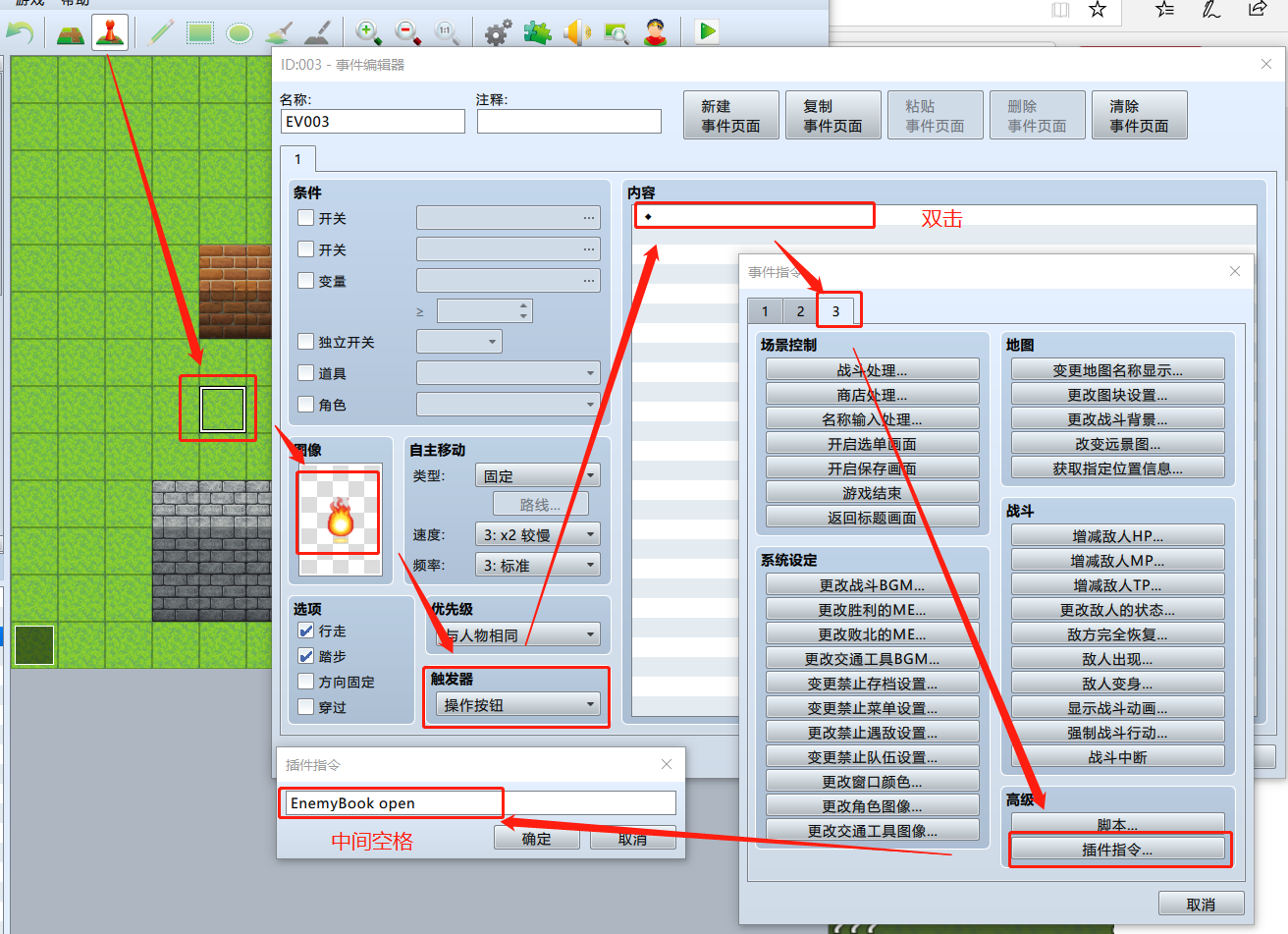Viewport: 1288px width, 934px height.
Task: Open the Sound Test speaker icon
Action: (x=577, y=31)
